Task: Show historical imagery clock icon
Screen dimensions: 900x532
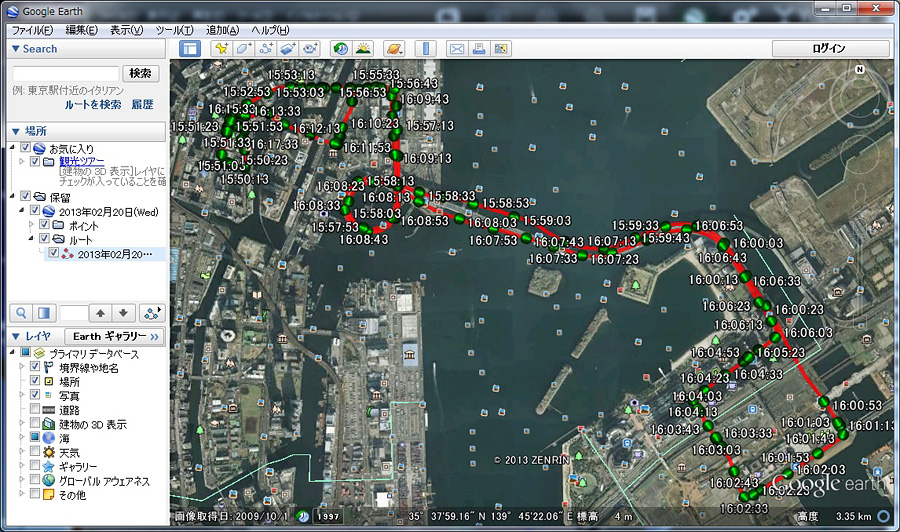Action: (x=341, y=49)
